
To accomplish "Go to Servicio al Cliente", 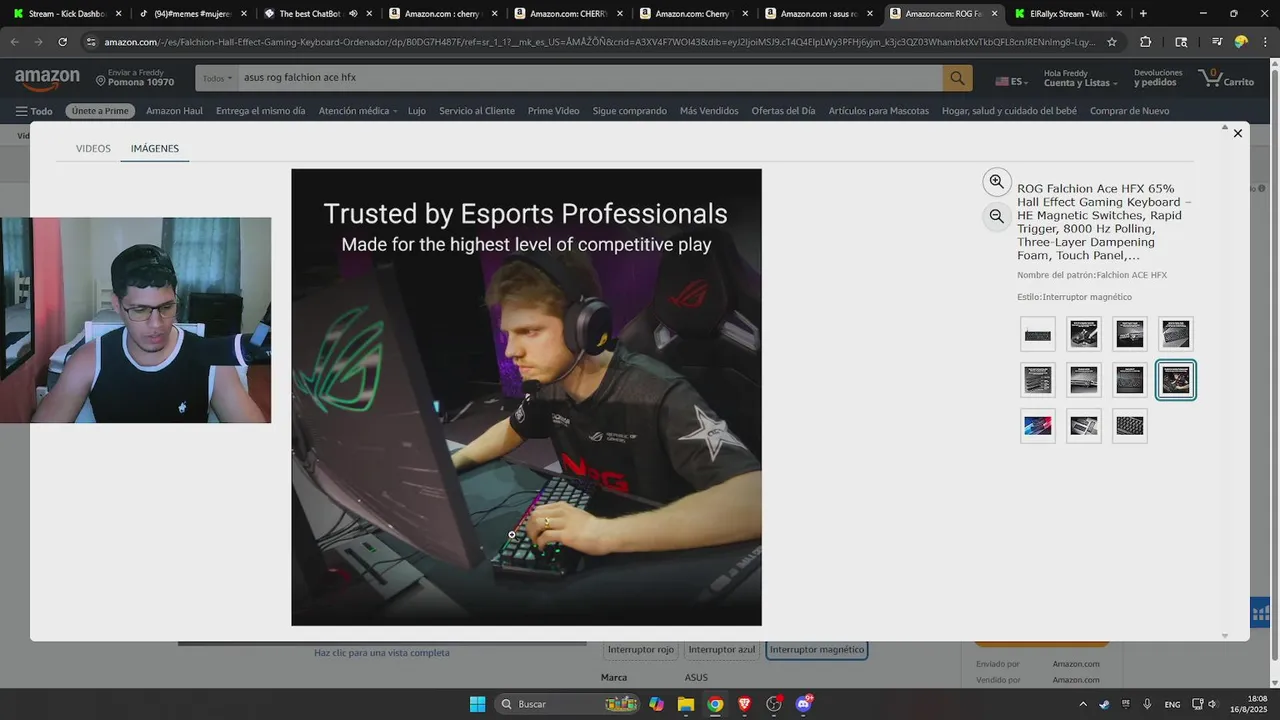I will pyautogui.click(x=477, y=111).
